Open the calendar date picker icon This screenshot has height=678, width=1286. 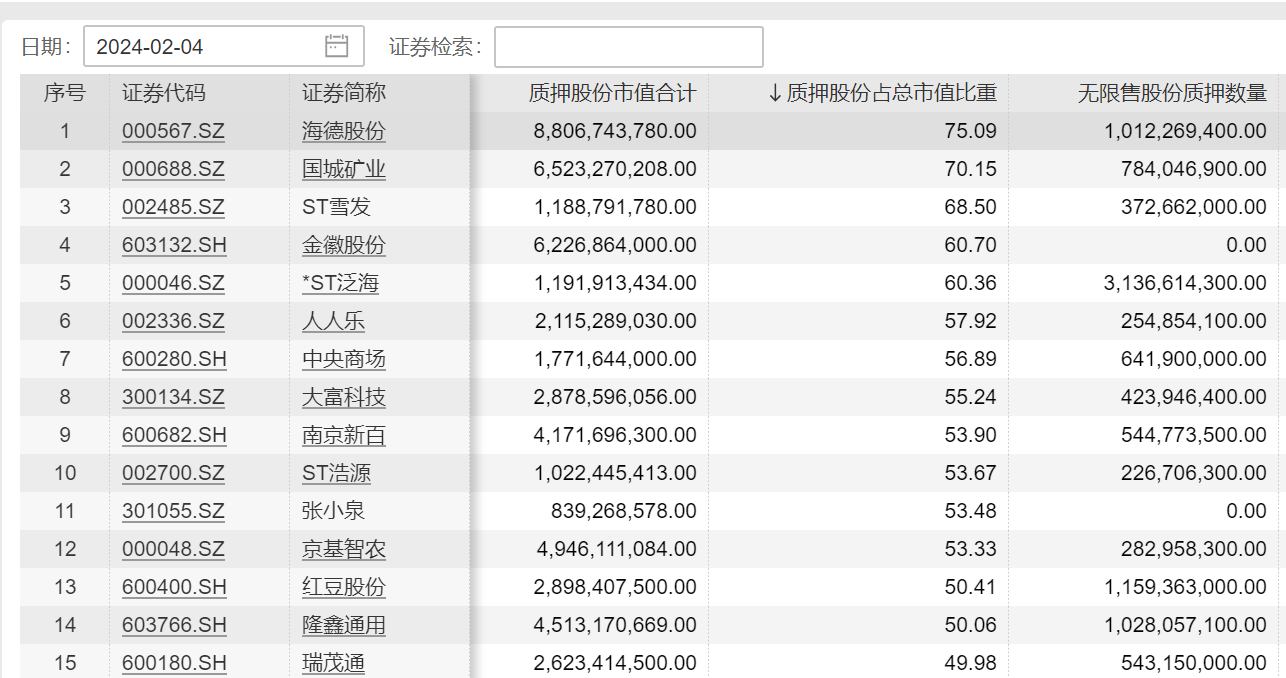336,45
